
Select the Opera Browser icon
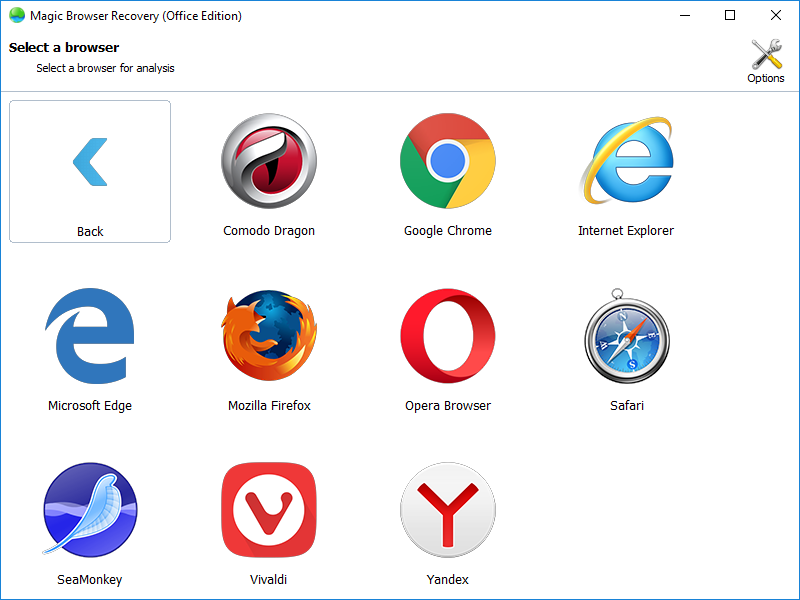coord(447,336)
